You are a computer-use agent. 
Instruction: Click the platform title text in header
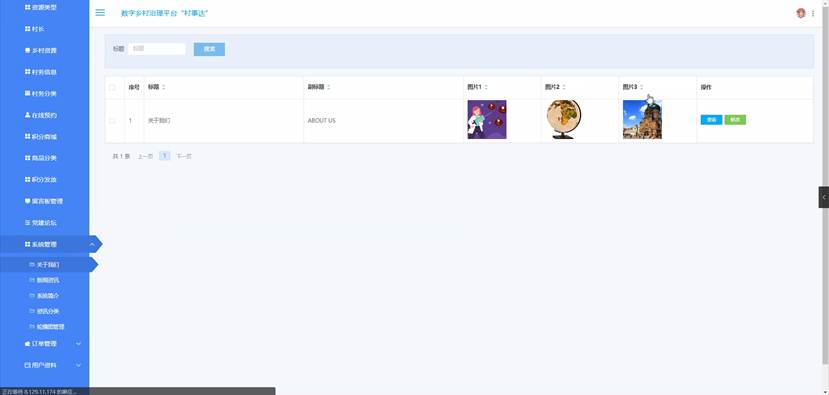[164, 13]
